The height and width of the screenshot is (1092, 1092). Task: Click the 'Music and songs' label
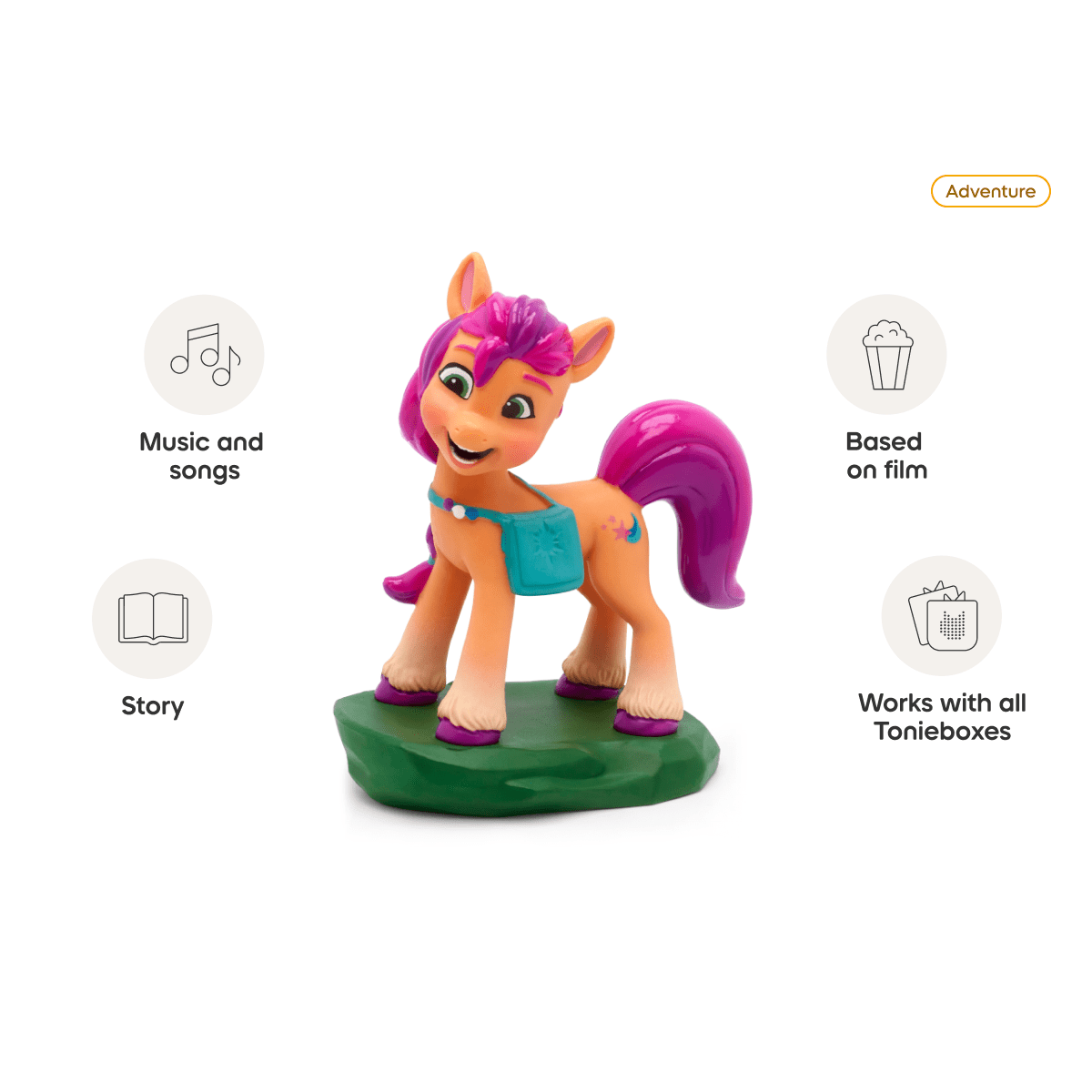(x=202, y=456)
